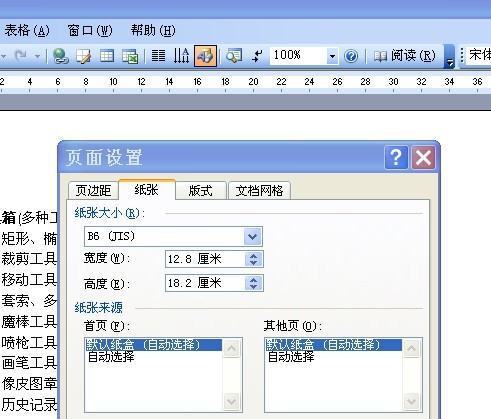Switch to the 页边距 tab
Image resolution: width=491 pixels, height=419 pixels.
[93, 191]
